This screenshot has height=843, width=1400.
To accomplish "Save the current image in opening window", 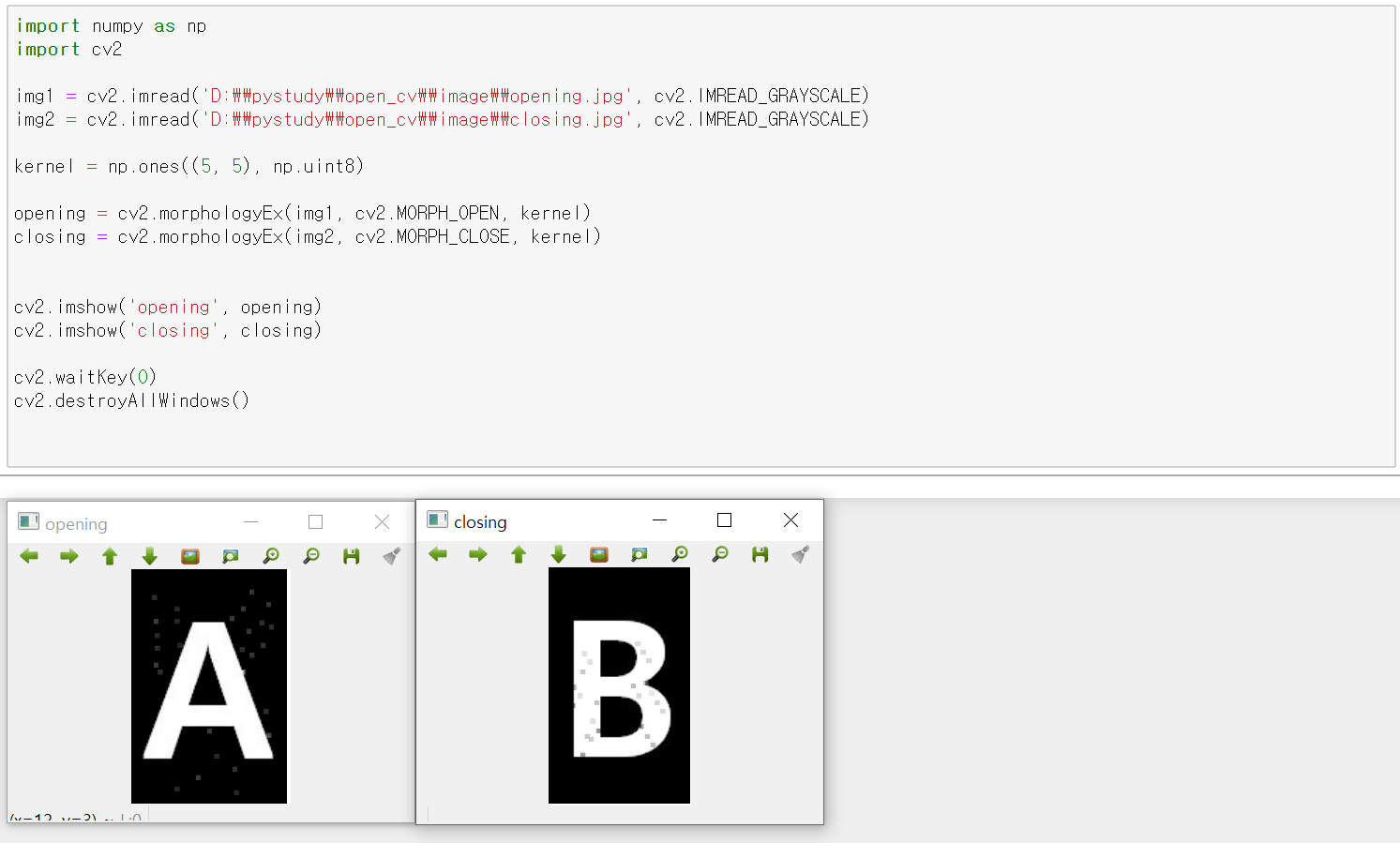I will 352,556.
